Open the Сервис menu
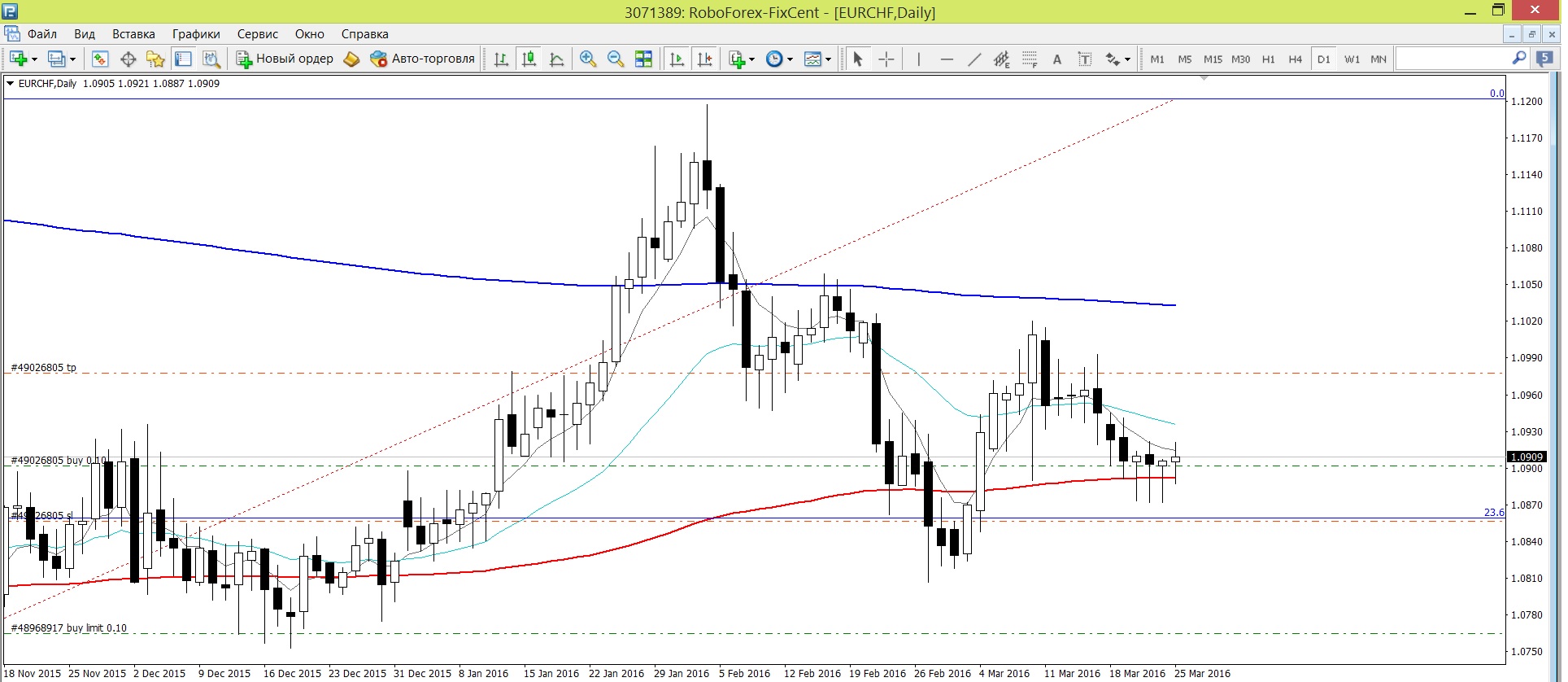Screen dimensions: 1568x682 pyautogui.click(x=258, y=34)
